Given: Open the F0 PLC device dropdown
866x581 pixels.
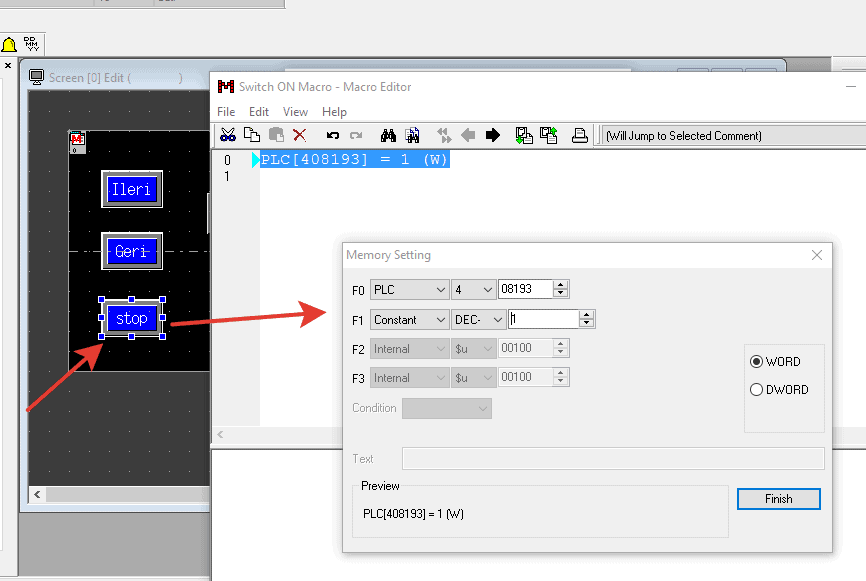Looking at the screenshot, I should pos(409,290).
